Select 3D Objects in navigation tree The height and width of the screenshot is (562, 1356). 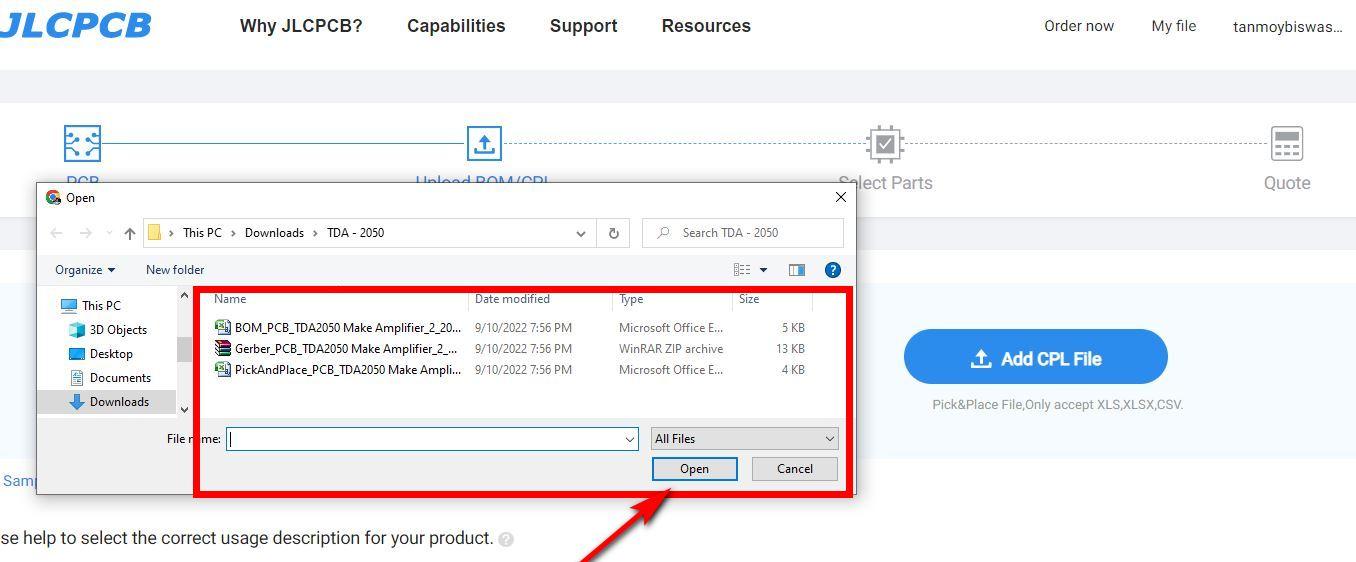coord(118,330)
